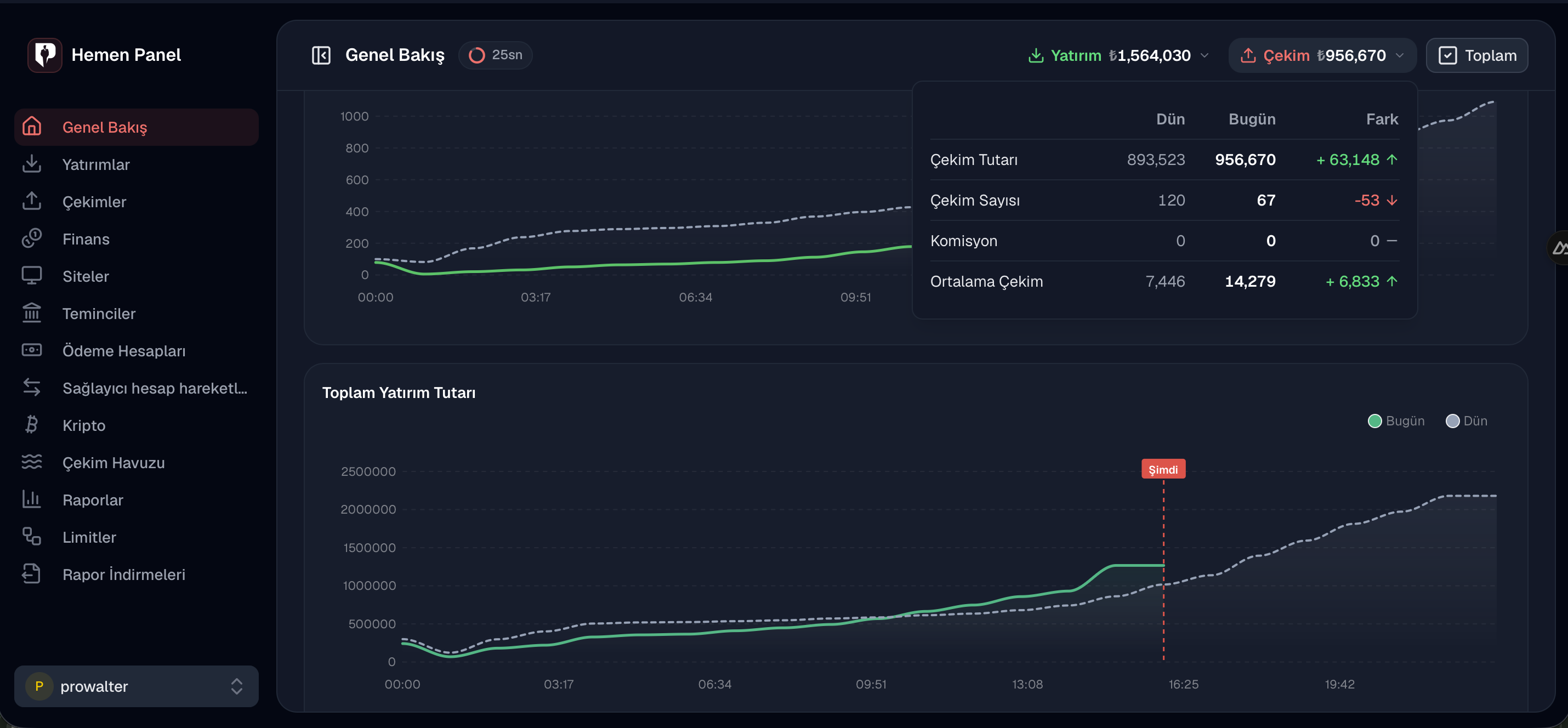This screenshot has width=1568, height=728.
Task: Expand the Yatırım summary dropdown chevron
Action: (1204, 55)
